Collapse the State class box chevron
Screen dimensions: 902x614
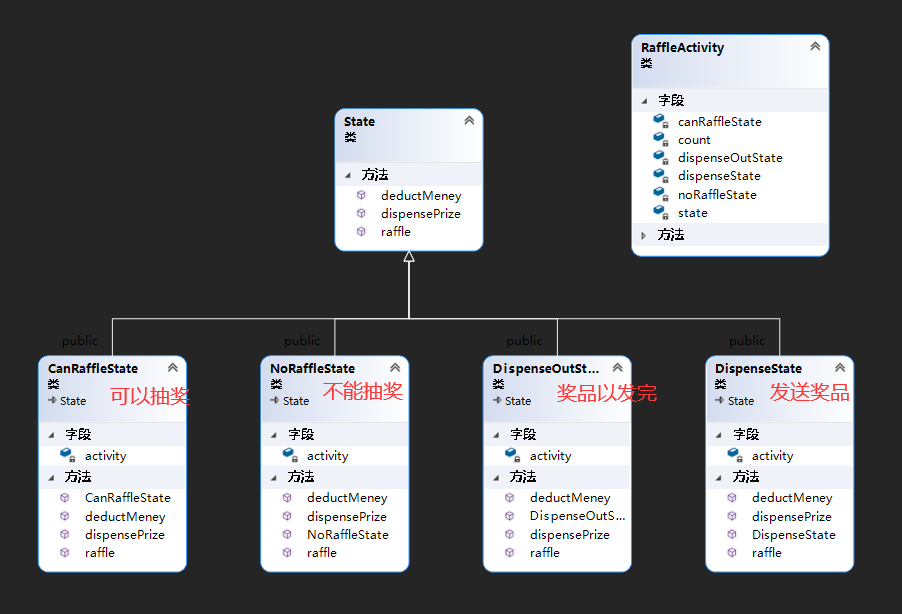click(x=469, y=121)
